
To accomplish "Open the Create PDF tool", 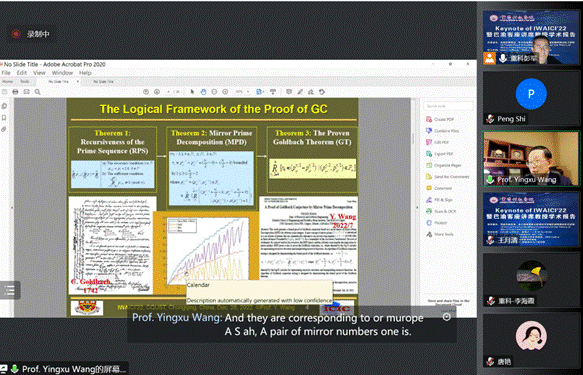I will (440, 119).
